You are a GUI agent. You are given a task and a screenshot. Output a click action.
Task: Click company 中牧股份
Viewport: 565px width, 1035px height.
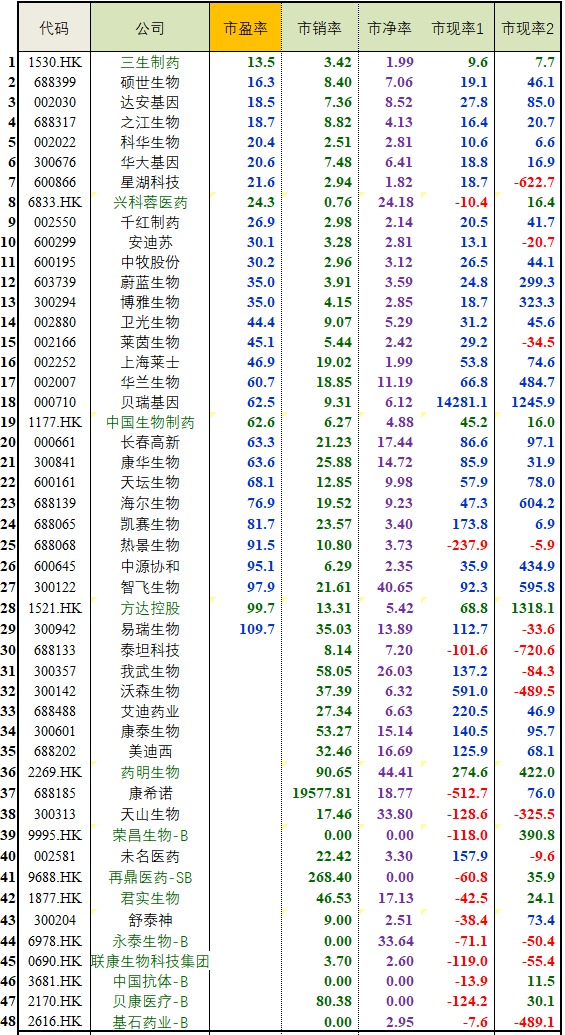tap(150, 262)
